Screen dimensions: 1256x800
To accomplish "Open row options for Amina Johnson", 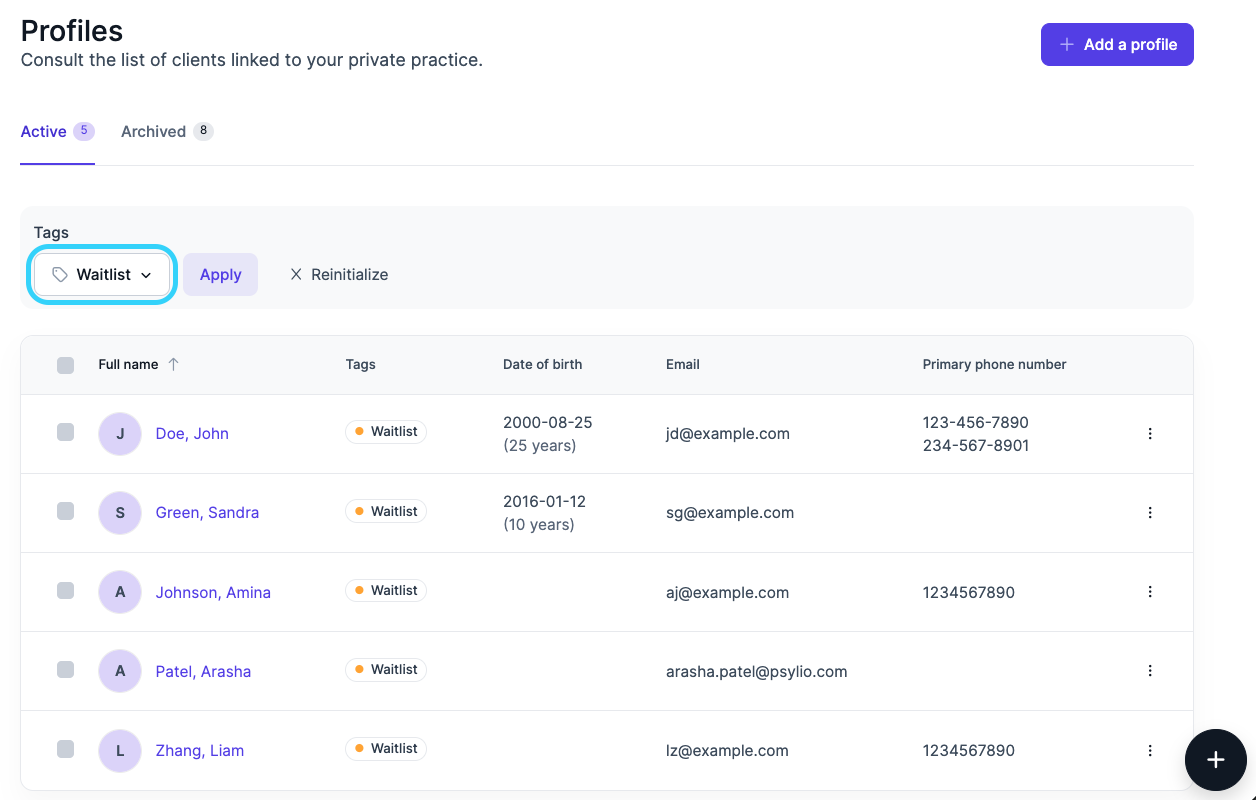I will click(x=1150, y=592).
